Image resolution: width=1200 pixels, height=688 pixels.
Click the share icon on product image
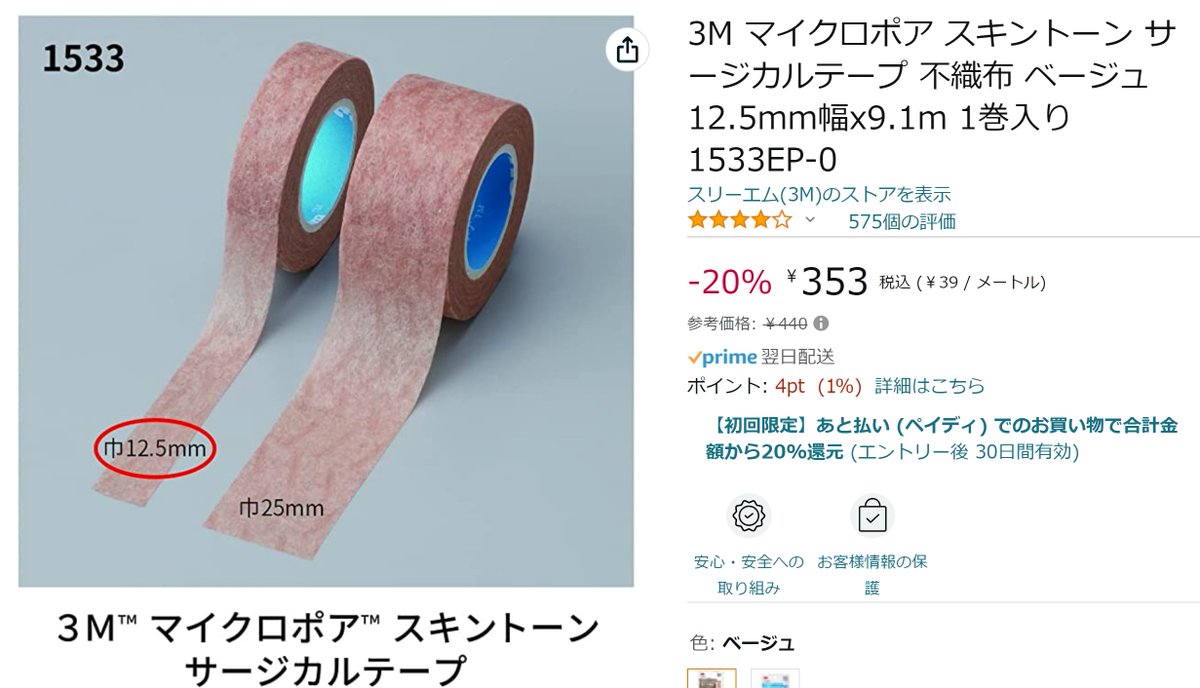click(x=627, y=50)
